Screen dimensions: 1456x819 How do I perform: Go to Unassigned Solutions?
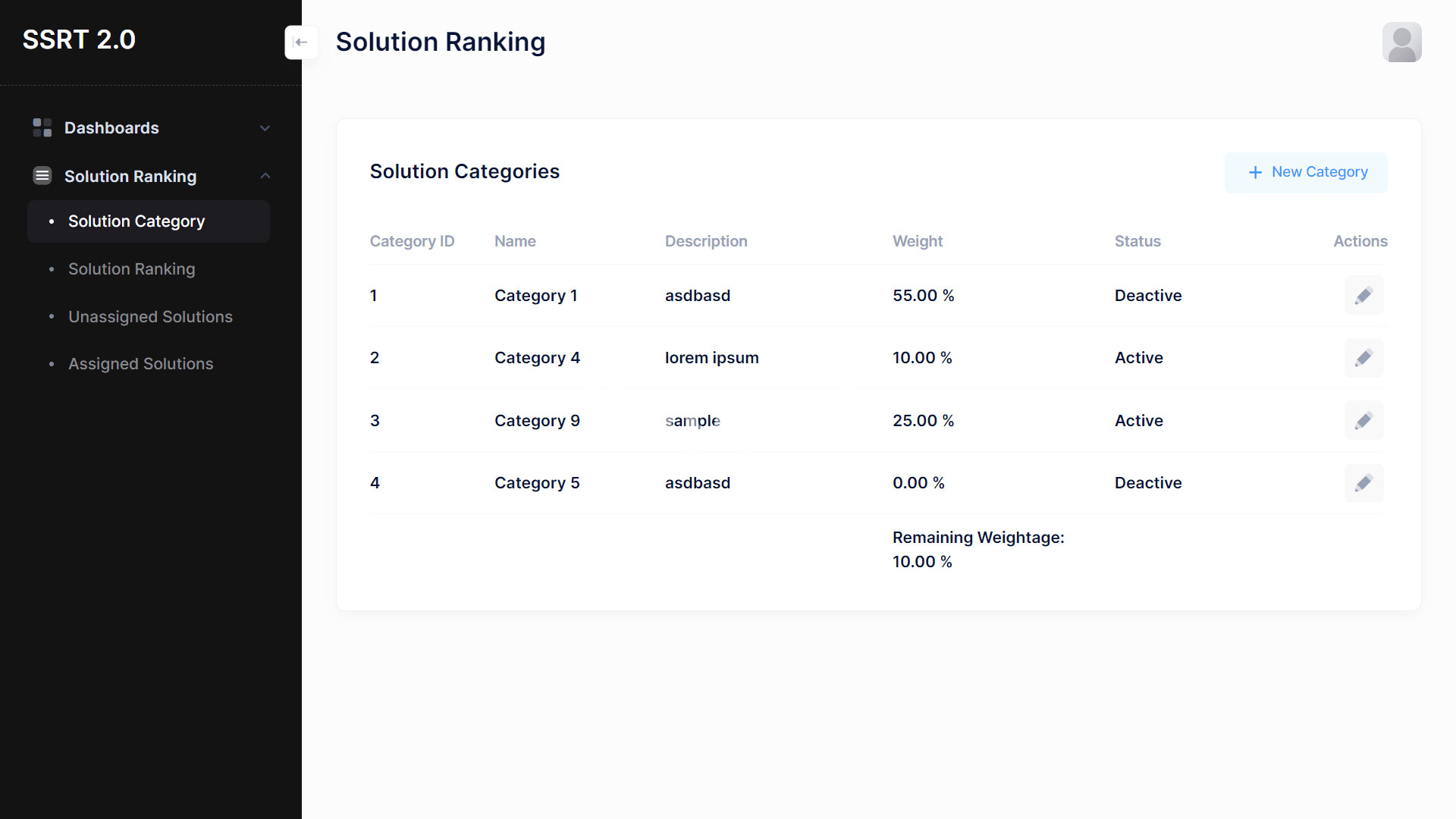click(150, 317)
